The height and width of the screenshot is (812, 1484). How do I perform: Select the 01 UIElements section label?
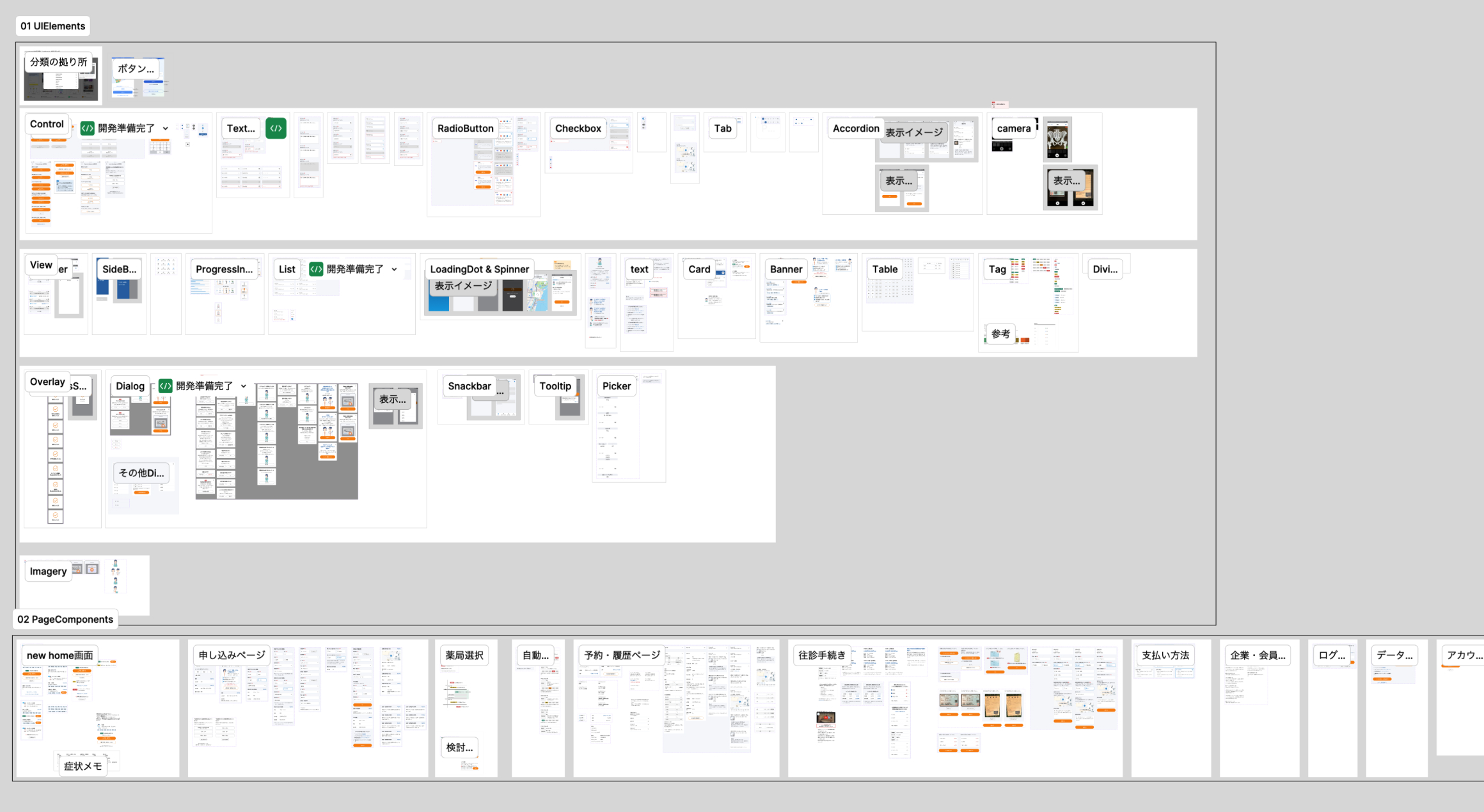52,26
